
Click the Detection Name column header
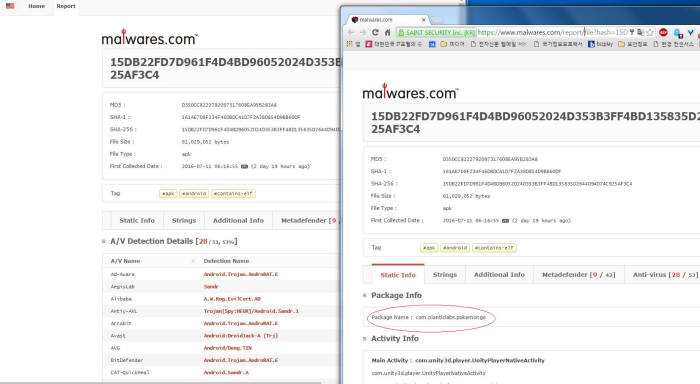226,261
